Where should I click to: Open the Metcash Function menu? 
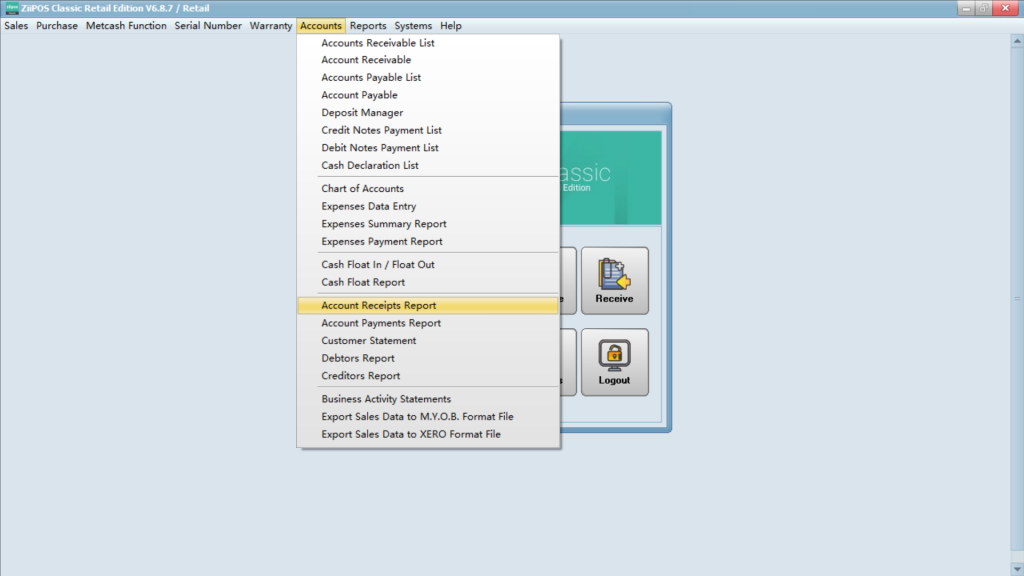(126, 25)
